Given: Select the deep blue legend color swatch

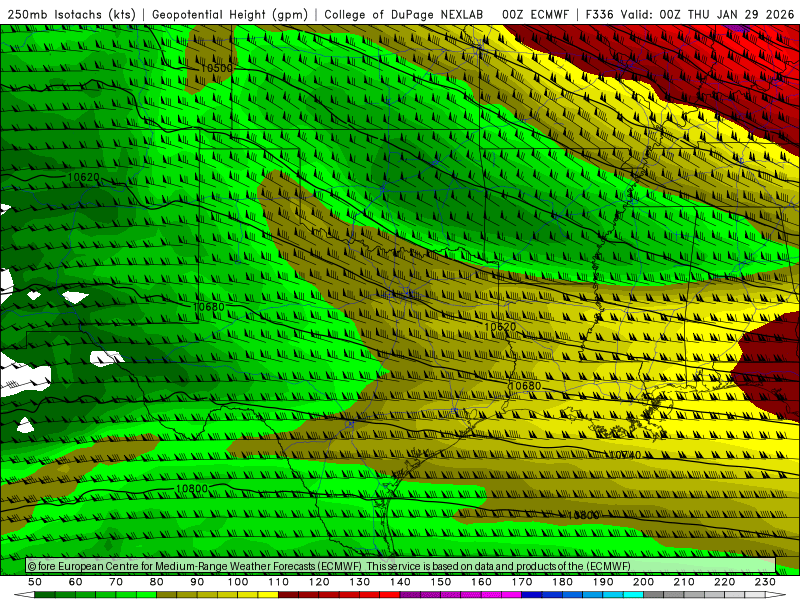Looking at the screenshot, I should click(532, 595).
